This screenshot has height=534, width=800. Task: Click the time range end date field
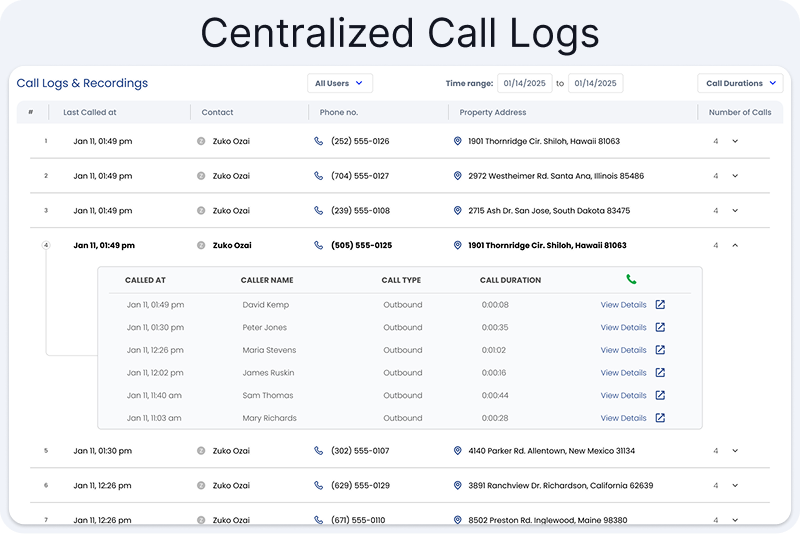pos(595,84)
